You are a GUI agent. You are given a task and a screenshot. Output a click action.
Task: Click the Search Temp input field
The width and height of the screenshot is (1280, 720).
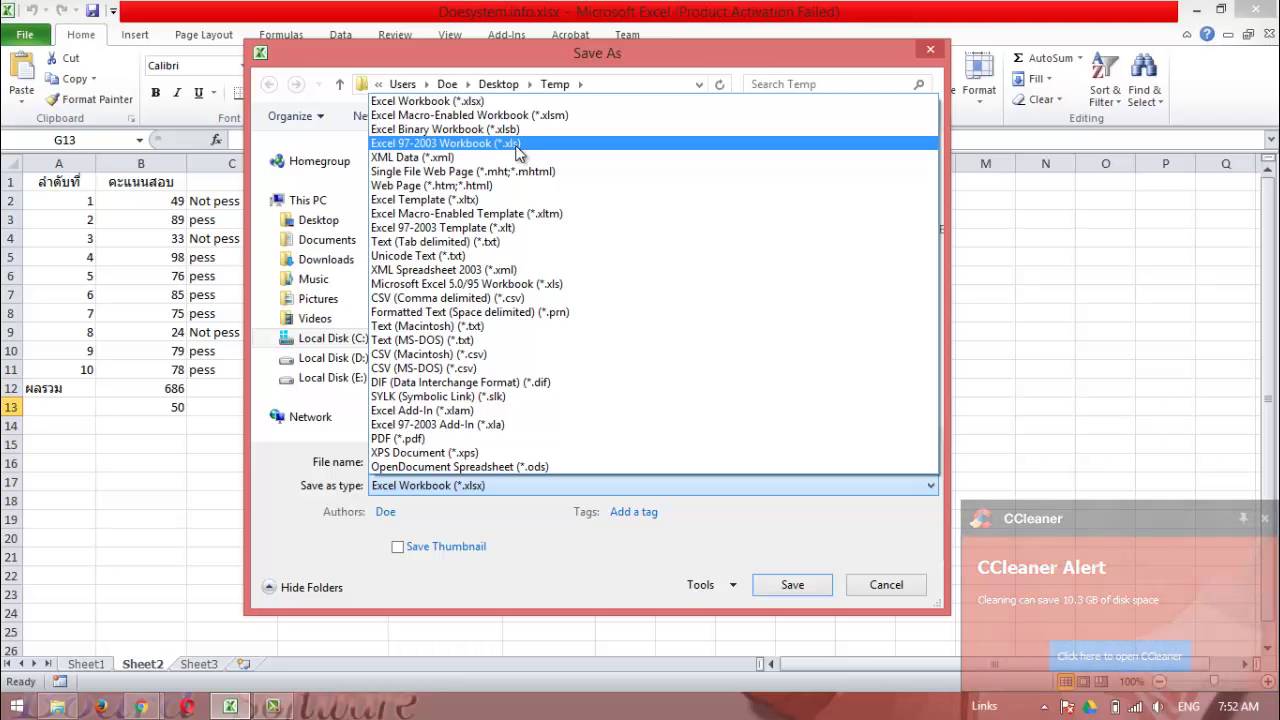click(828, 84)
